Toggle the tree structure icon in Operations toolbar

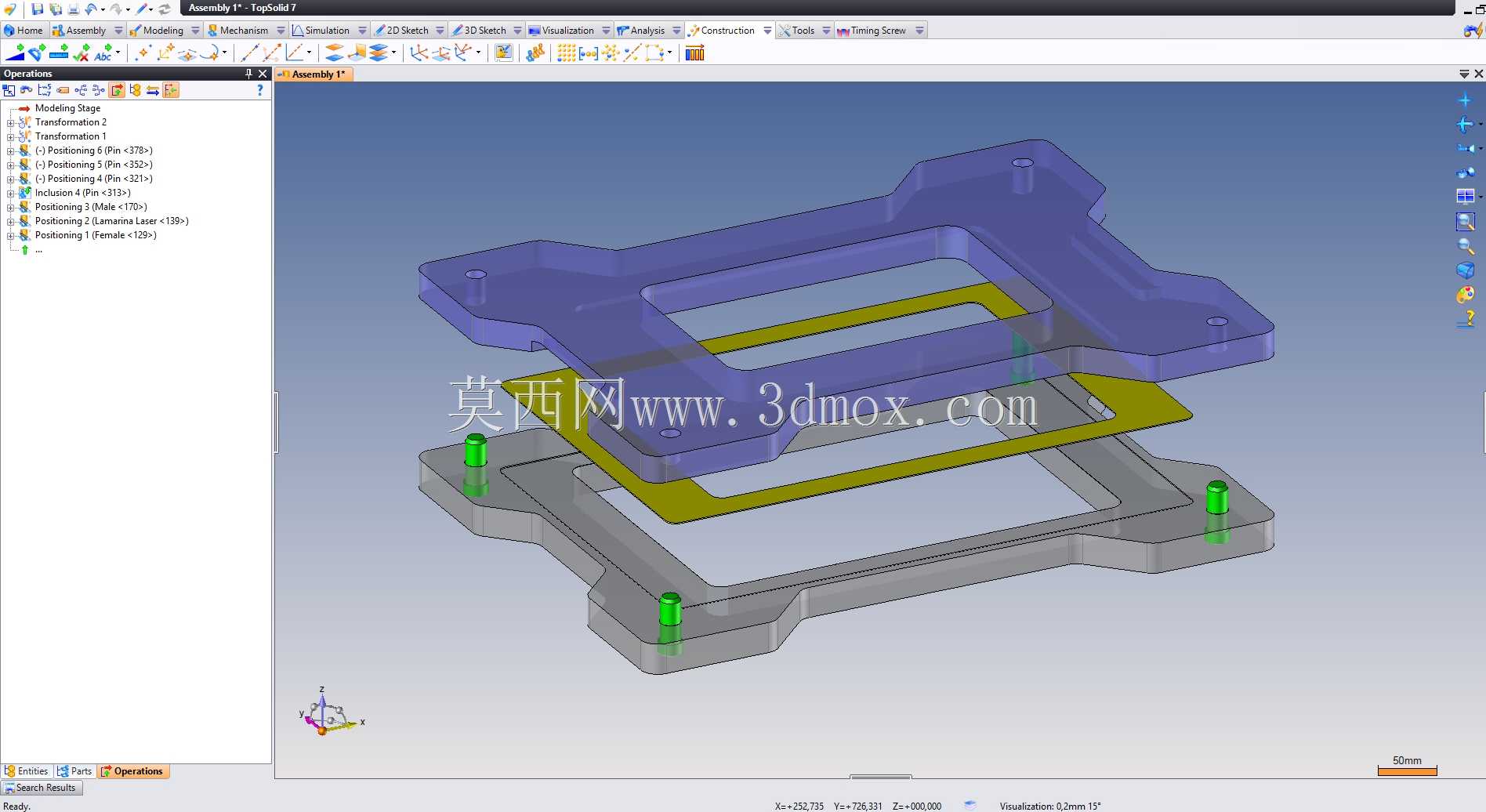click(x=81, y=90)
